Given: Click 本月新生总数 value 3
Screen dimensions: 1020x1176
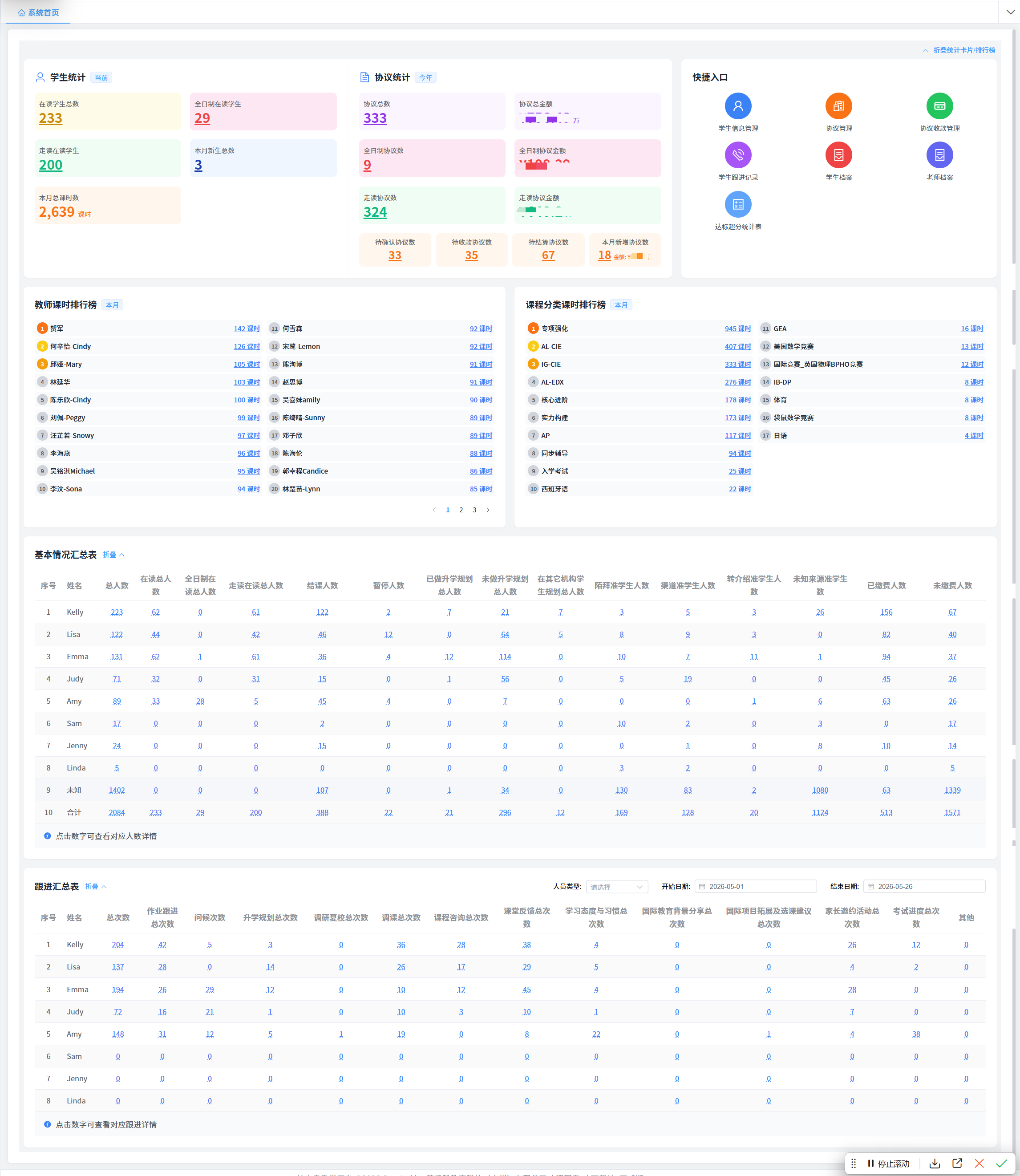Looking at the screenshot, I should [x=198, y=165].
